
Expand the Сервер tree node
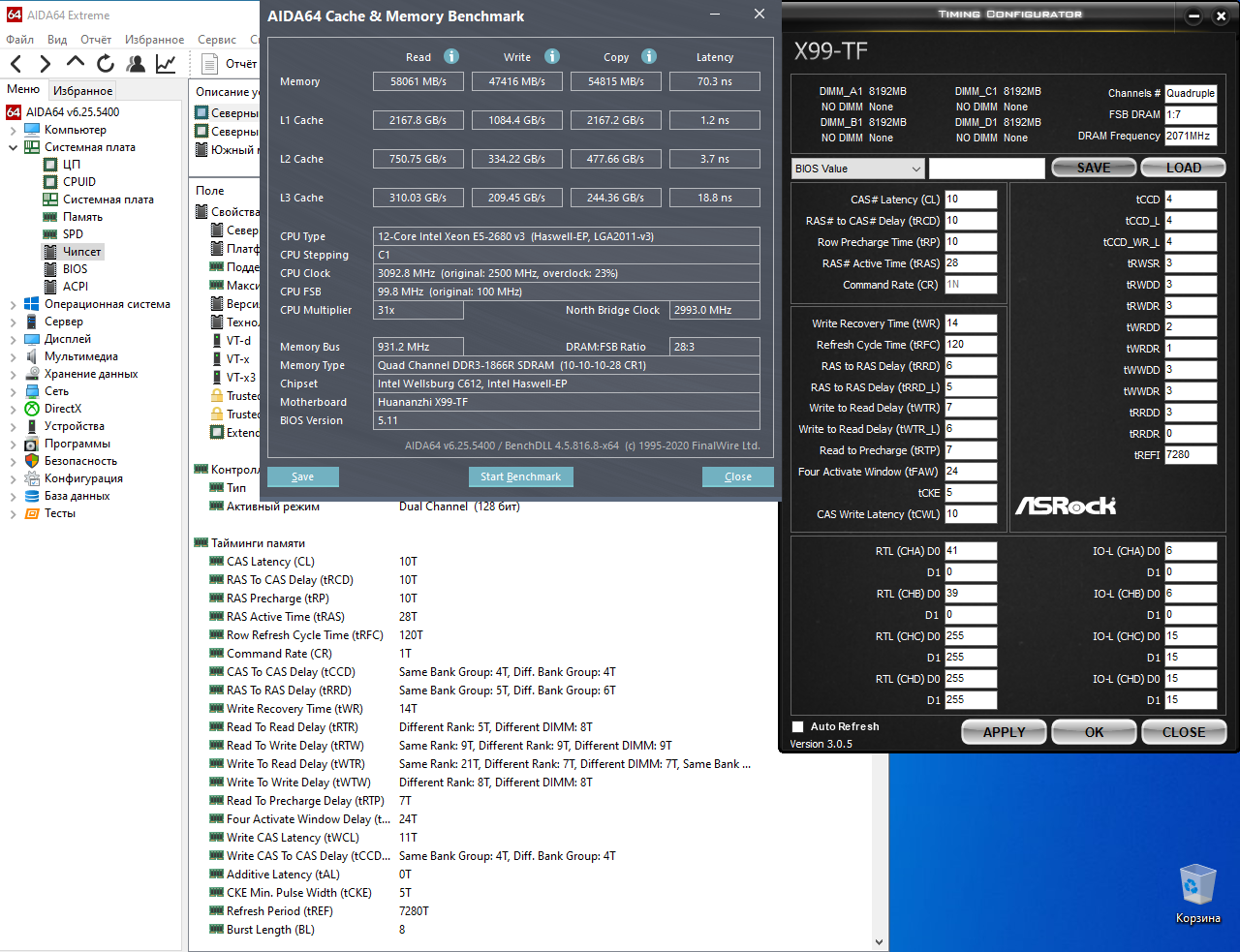[x=13, y=322]
